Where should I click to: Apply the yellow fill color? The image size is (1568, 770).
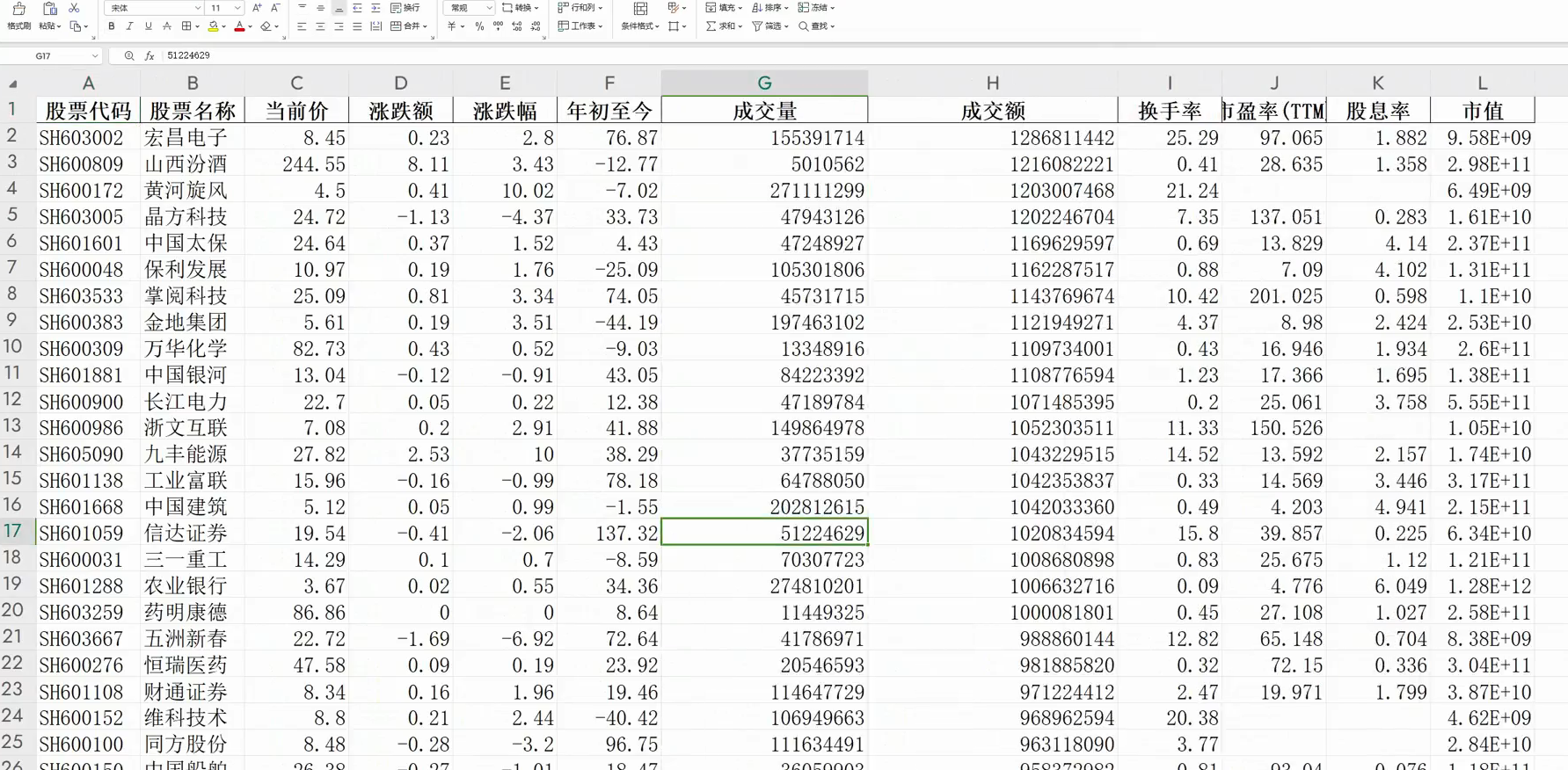click(213, 26)
